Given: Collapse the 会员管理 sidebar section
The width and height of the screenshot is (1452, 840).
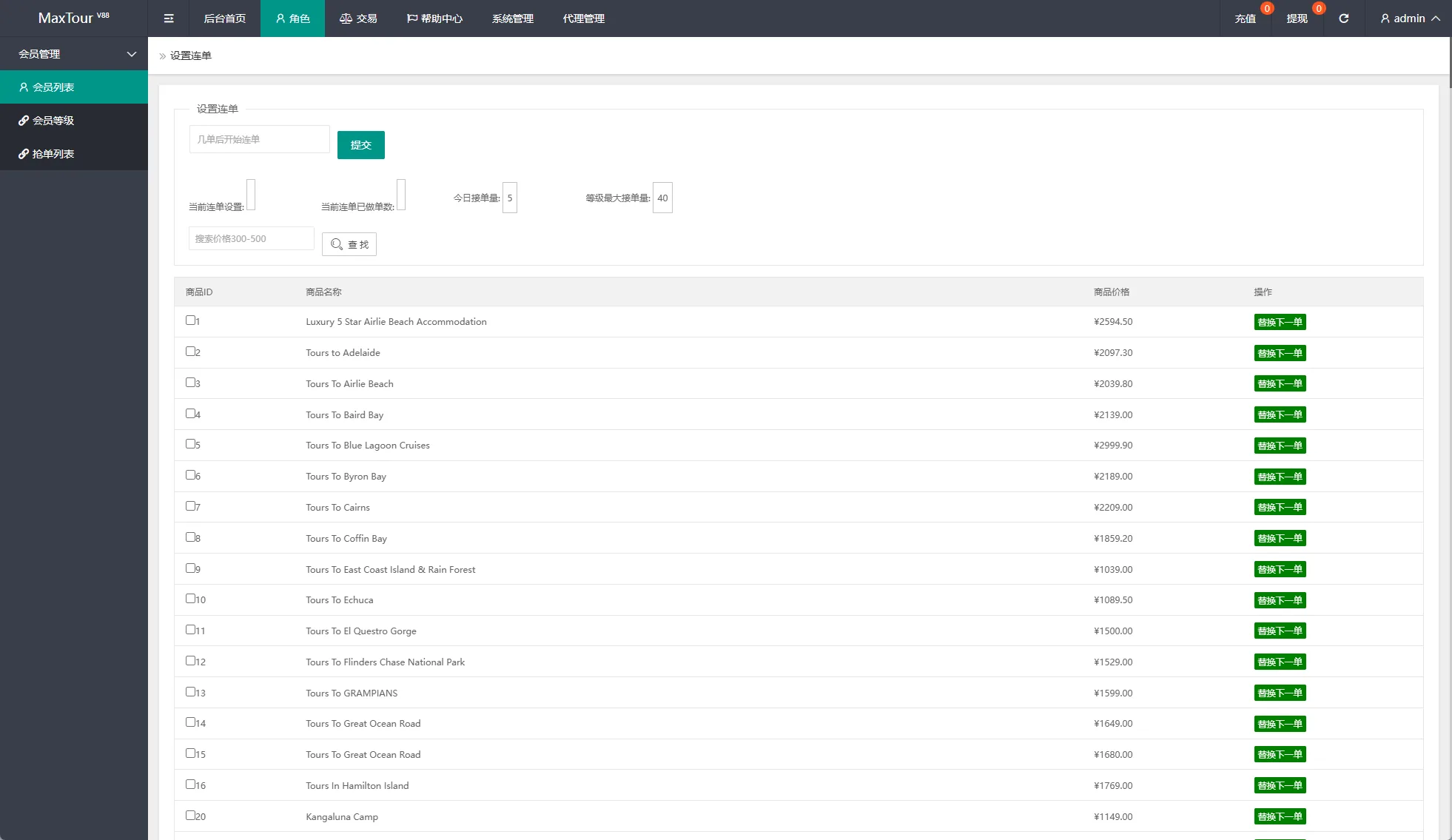Looking at the screenshot, I should (132, 54).
